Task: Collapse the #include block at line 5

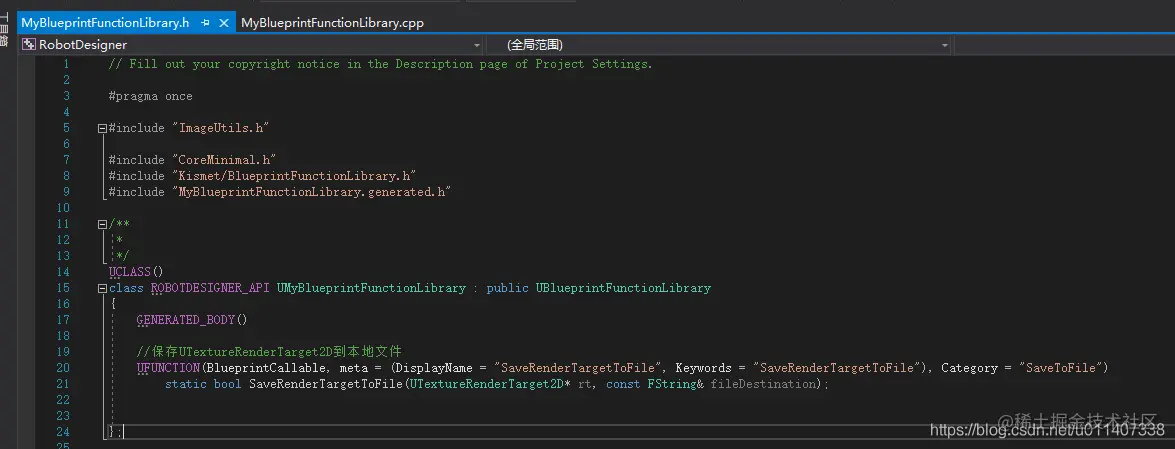Action: tap(102, 128)
